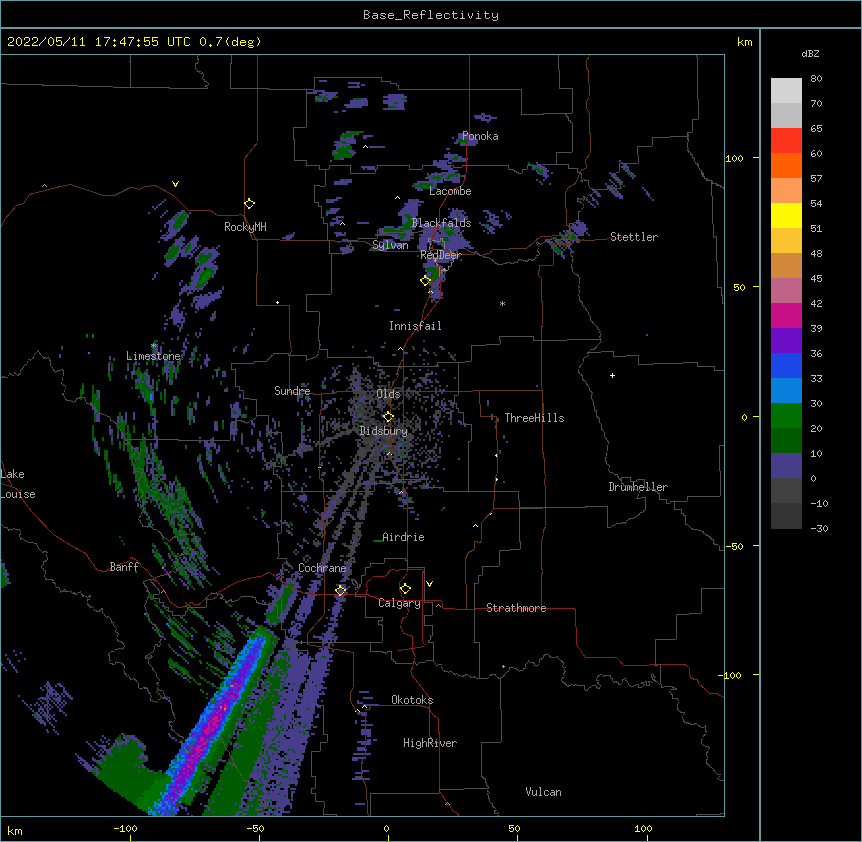Click the HighRiver label

point(430,743)
